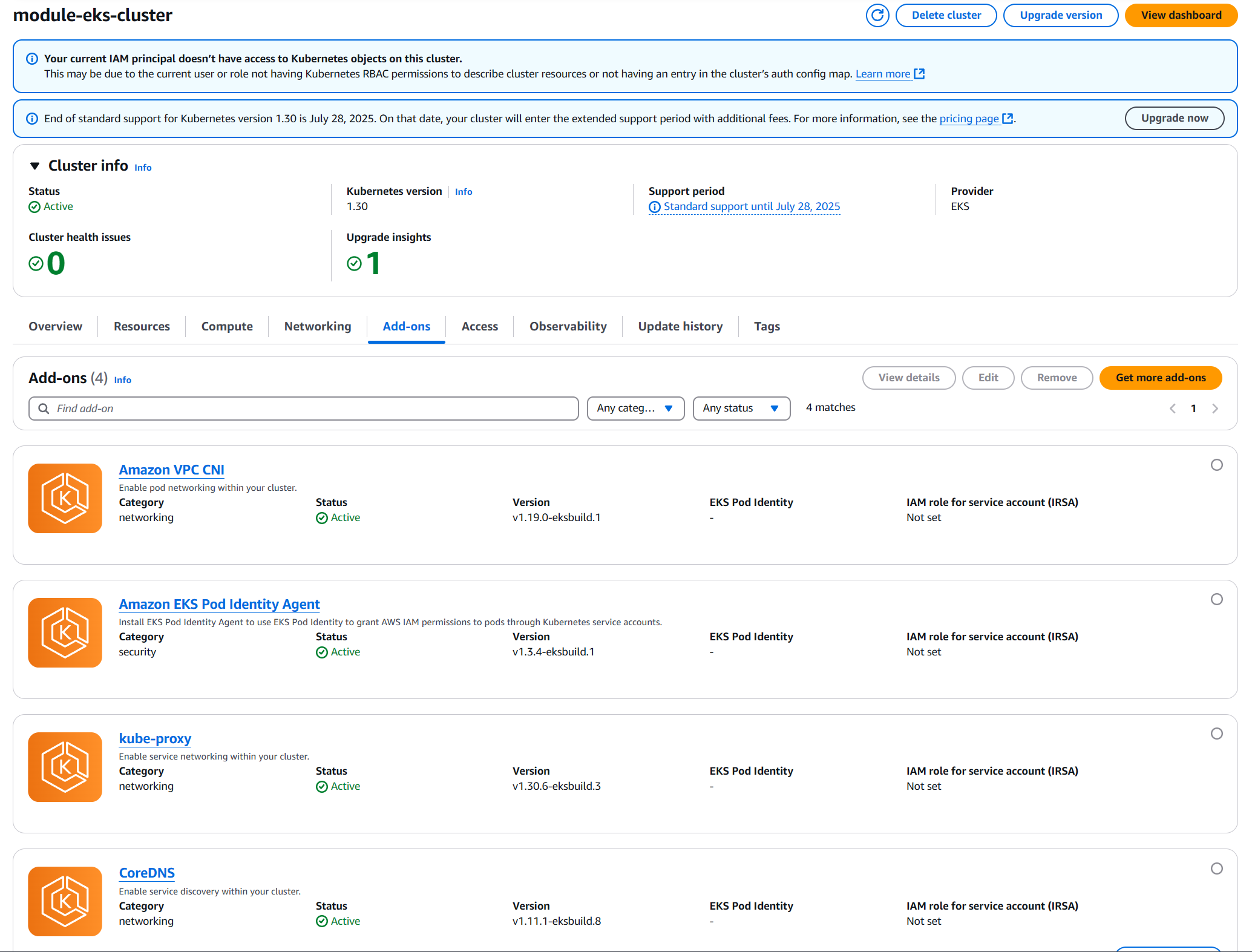Open the Observability tab
The image size is (1252, 952).
(568, 326)
